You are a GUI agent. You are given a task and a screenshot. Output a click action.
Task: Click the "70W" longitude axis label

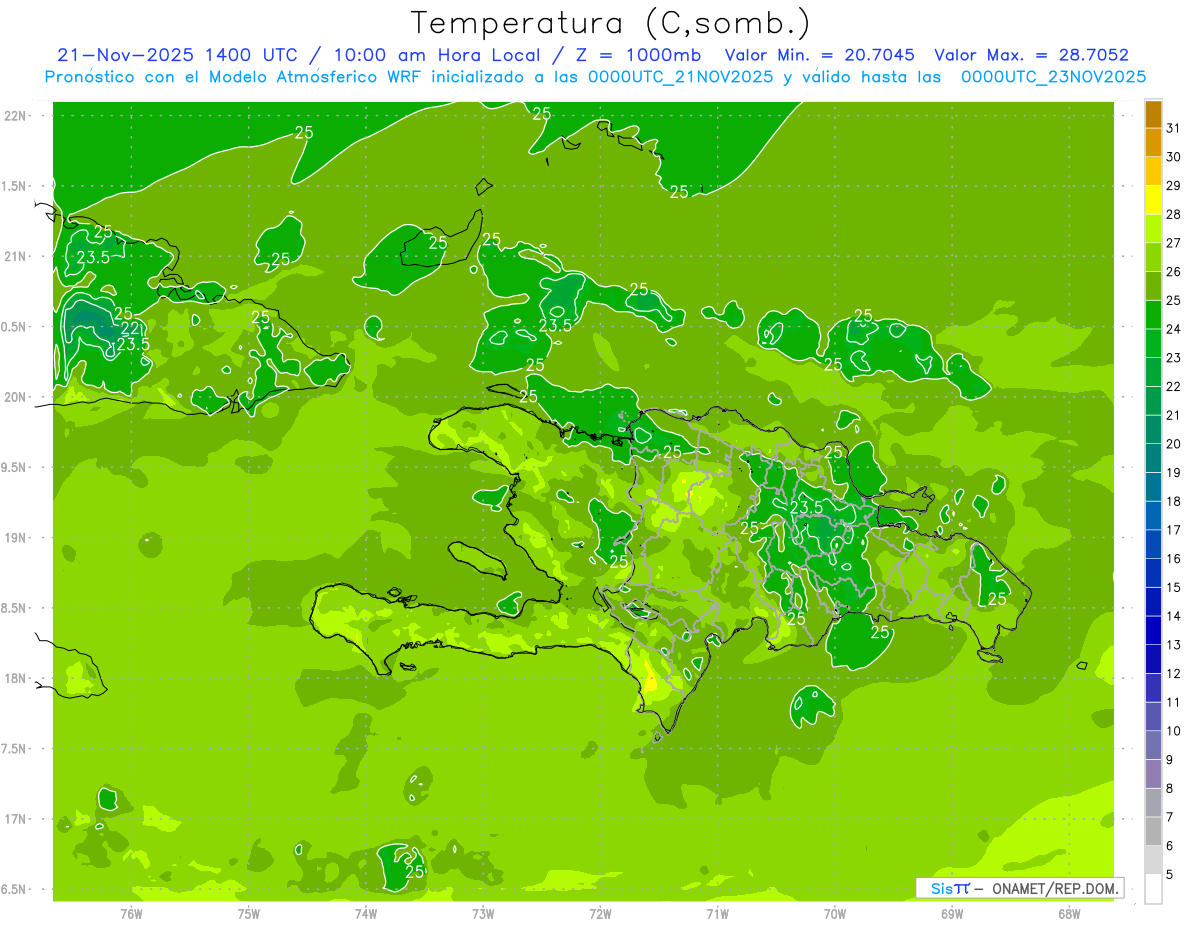(x=835, y=914)
